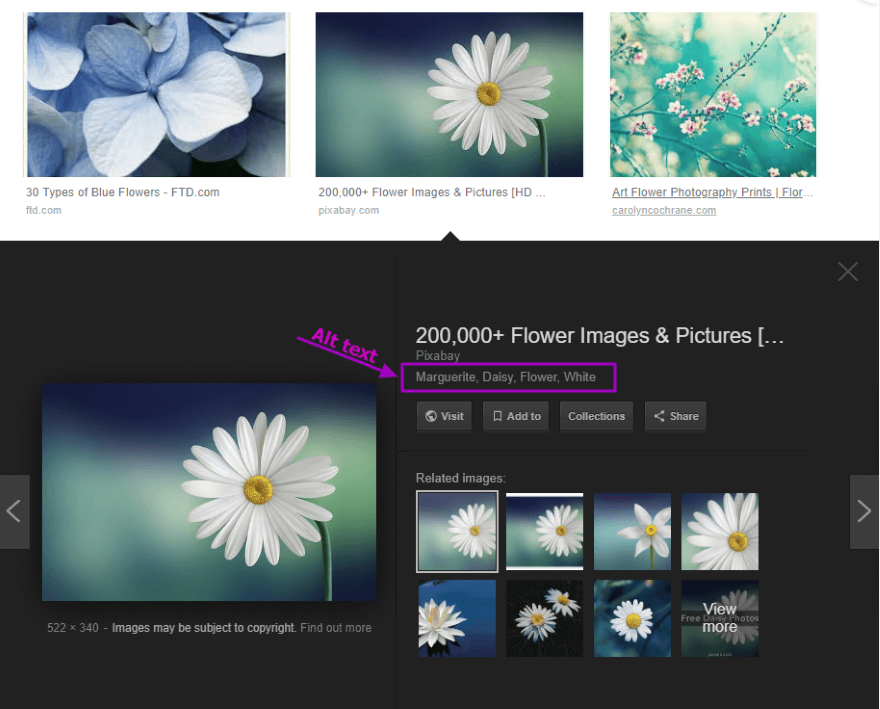Select the fourth related image in top row
Screen dimensions: 880x709
(720, 531)
